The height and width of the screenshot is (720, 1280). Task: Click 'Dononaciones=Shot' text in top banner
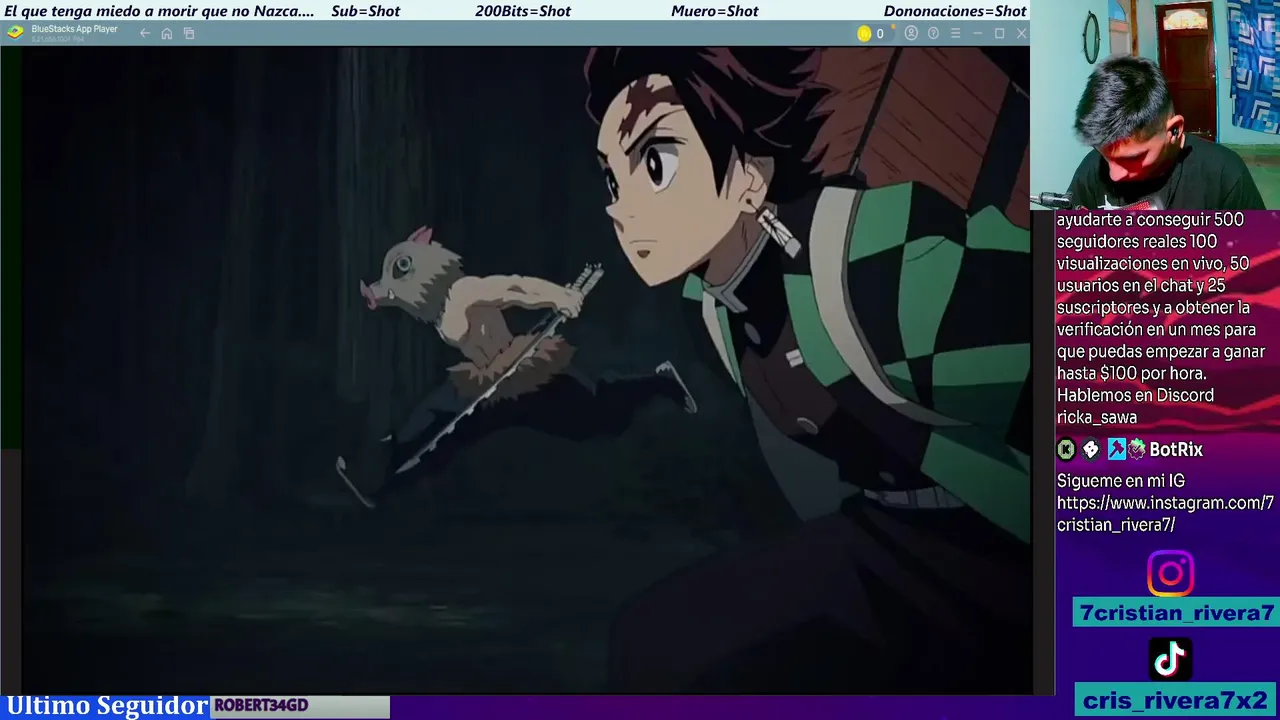955,11
